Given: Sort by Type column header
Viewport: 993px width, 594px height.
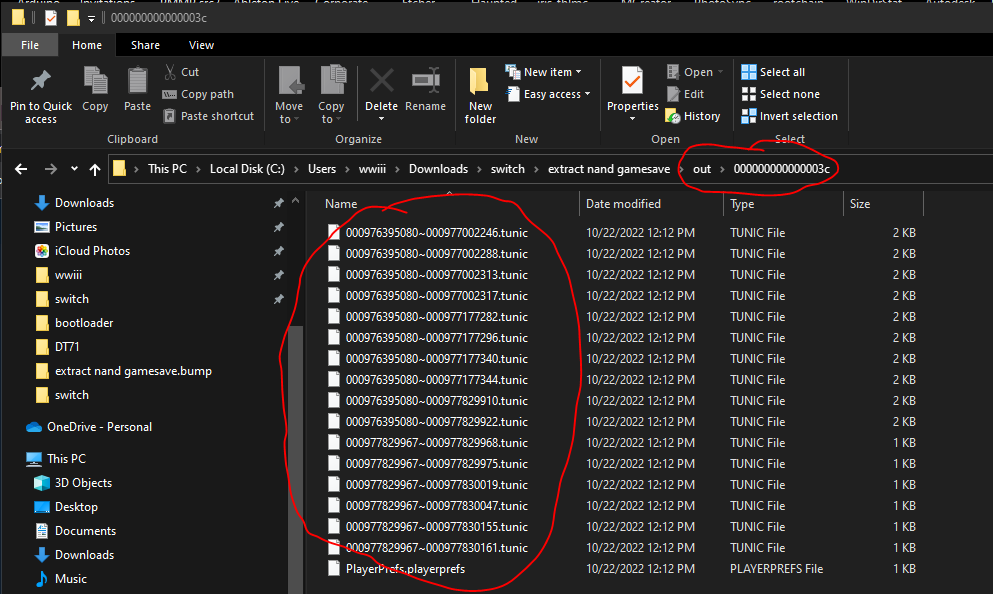Looking at the screenshot, I should pyautogui.click(x=742, y=204).
